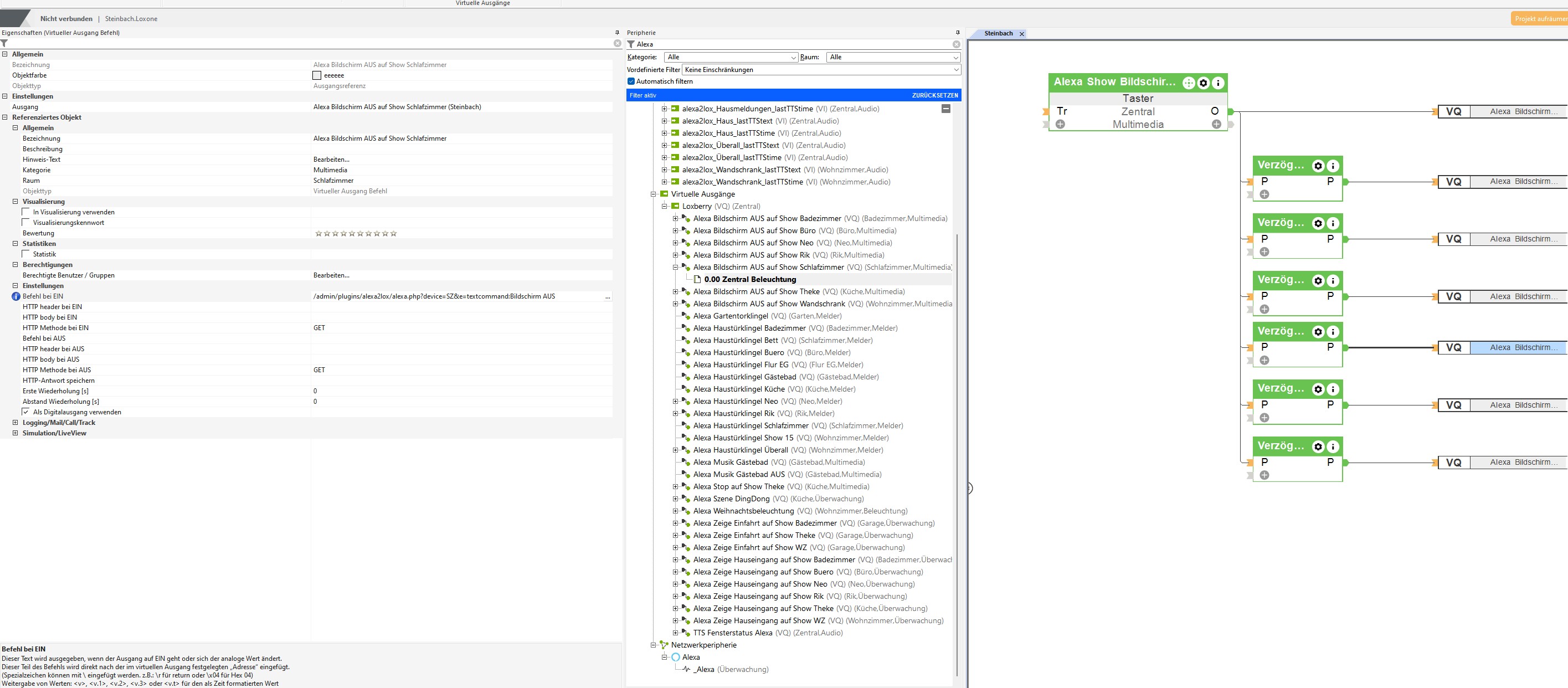Collapse the Visualisierung properties group
The image size is (1568, 688).
point(15,202)
